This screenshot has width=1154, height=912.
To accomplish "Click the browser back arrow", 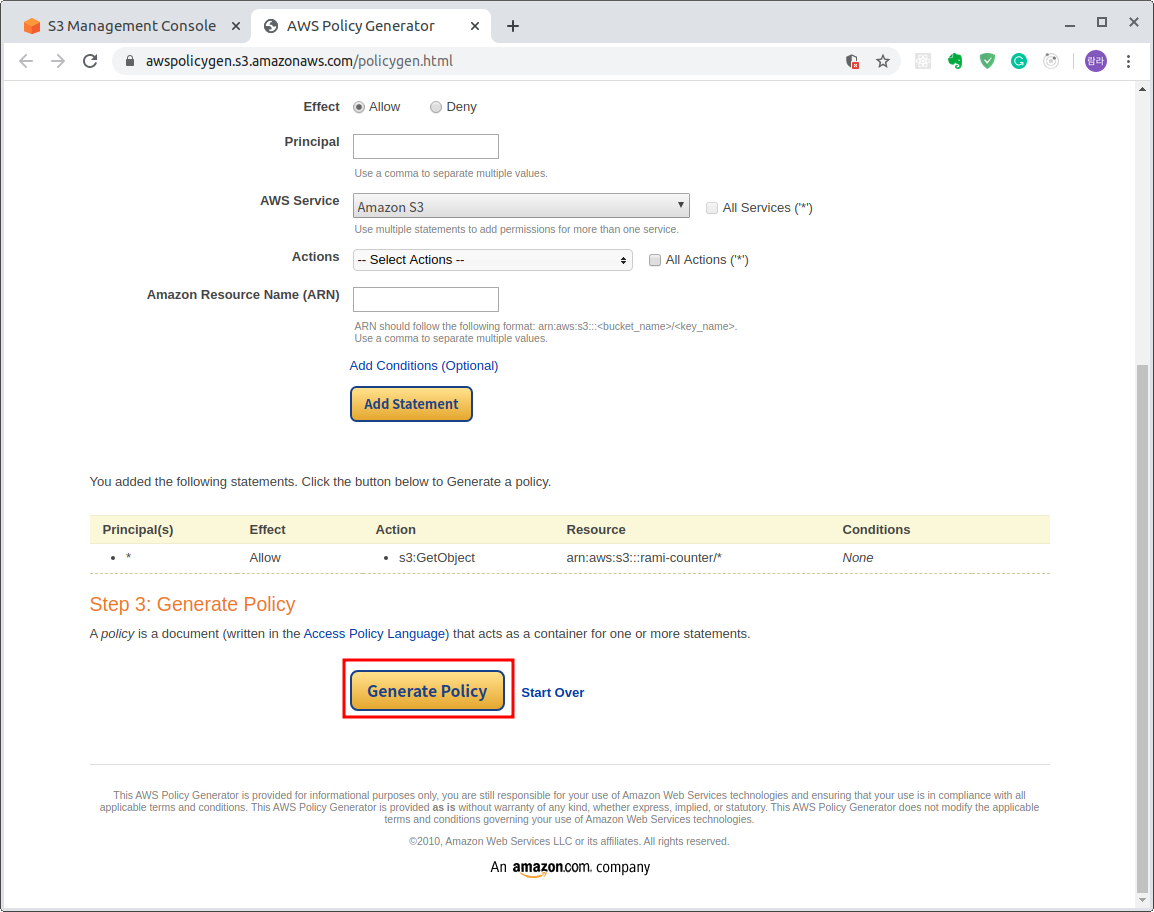I will [x=26, y=61].
